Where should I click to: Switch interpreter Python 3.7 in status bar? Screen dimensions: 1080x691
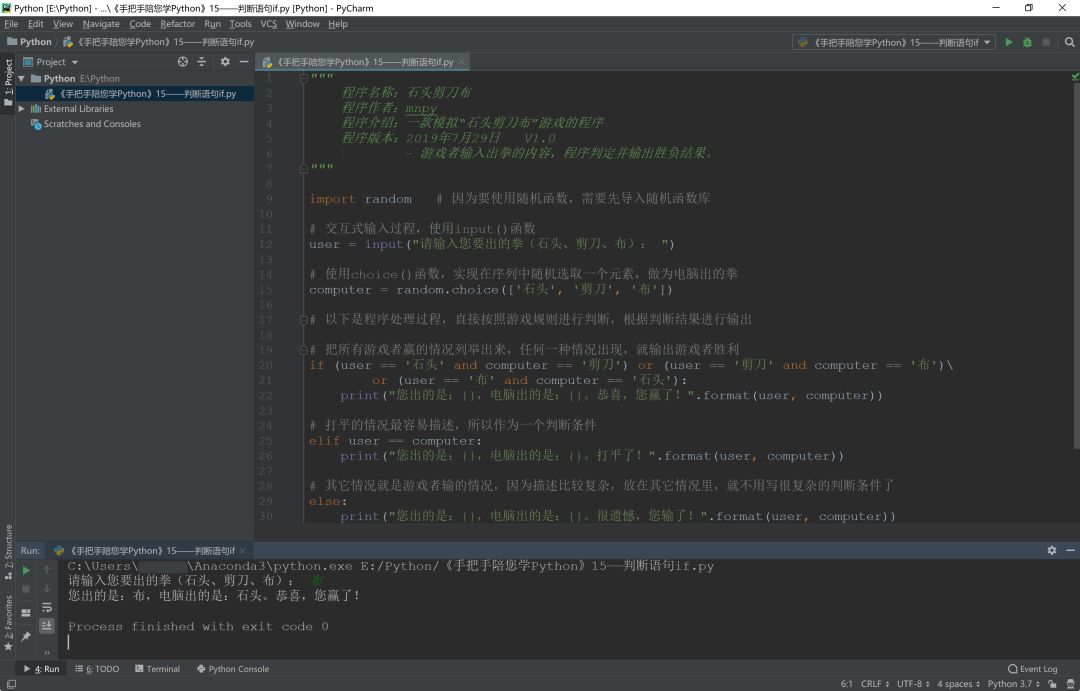[x=1013, y=683]
